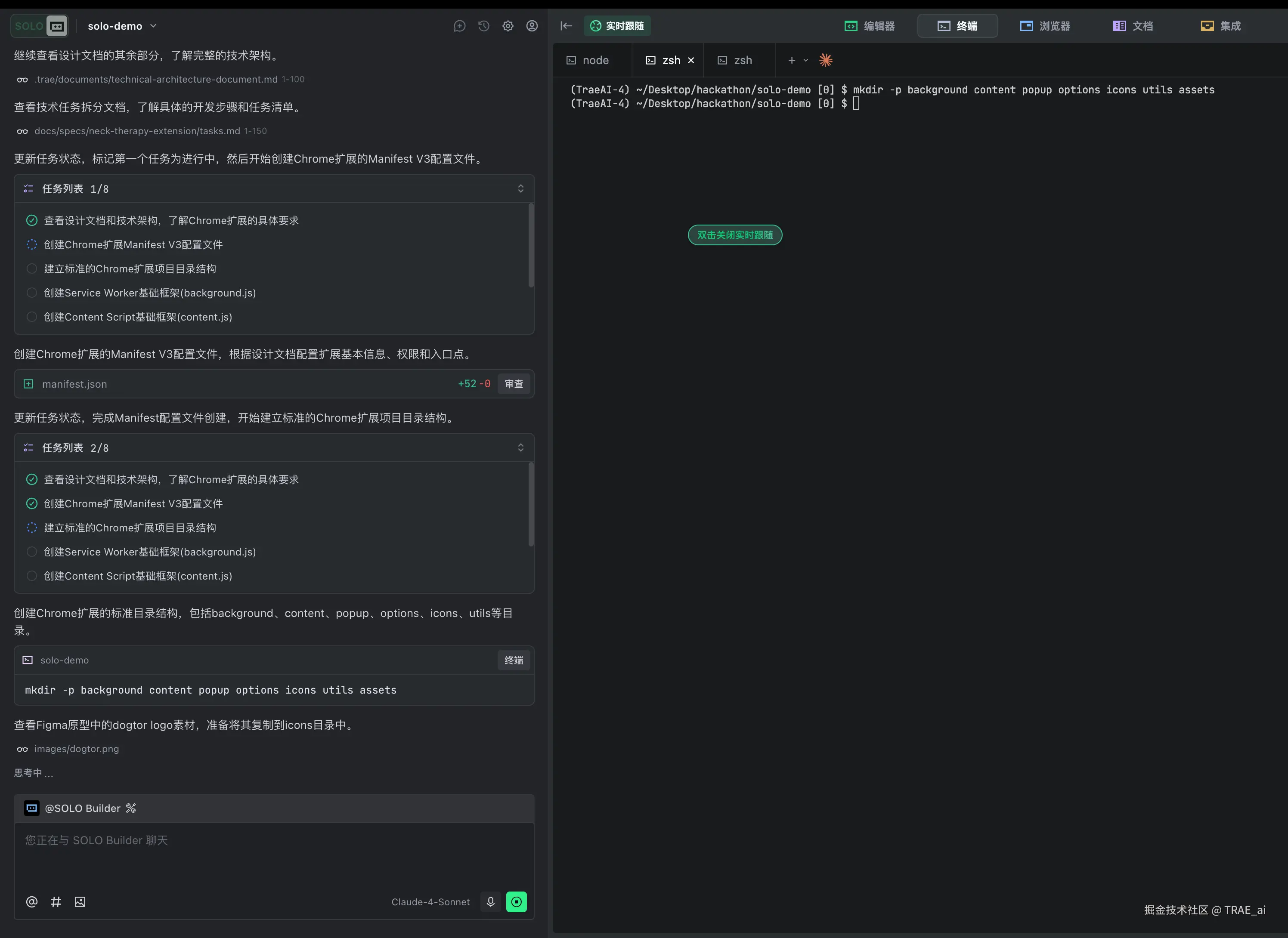Open settings gear icon in chat header
The image size is (1288, 938).
pyautogui.click(x=508, y=26)
